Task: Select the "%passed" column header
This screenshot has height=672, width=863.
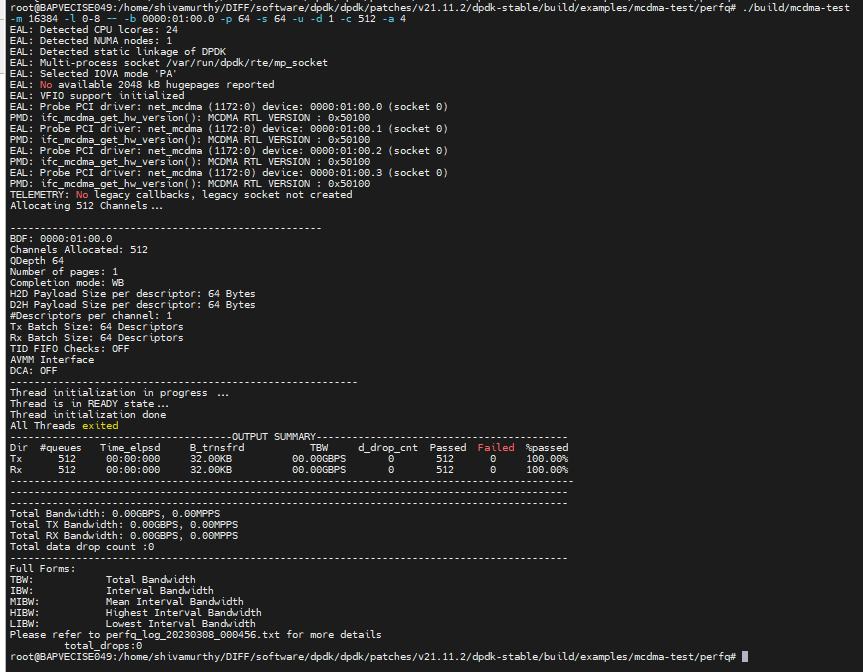Action: (x=547, y=448)
